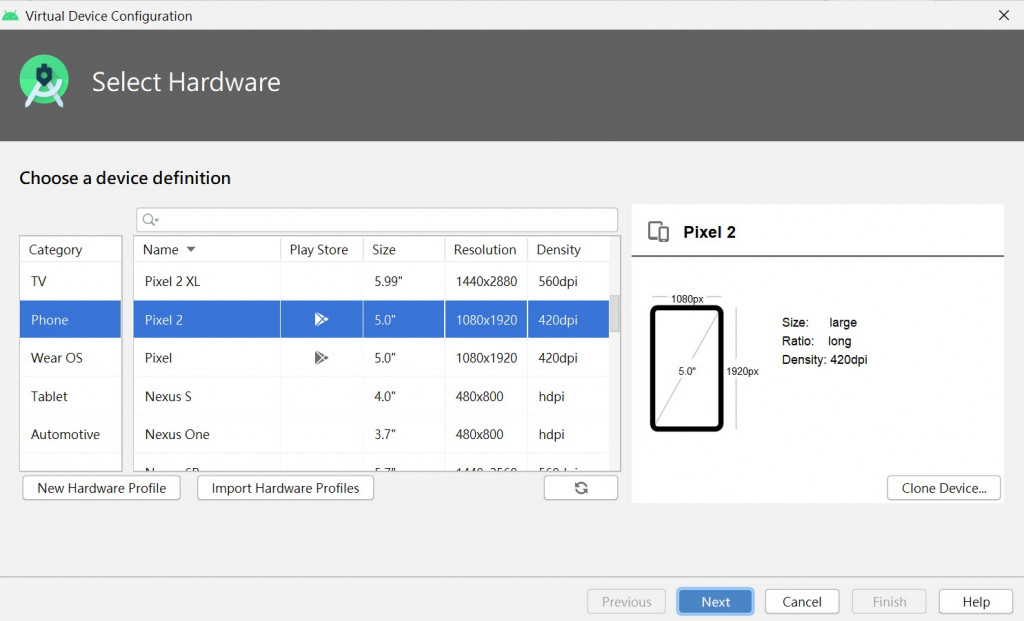The height and width of the screenshot is (621, 1024).
Task: Click the Density column header
Action: [x=568, y=249]
